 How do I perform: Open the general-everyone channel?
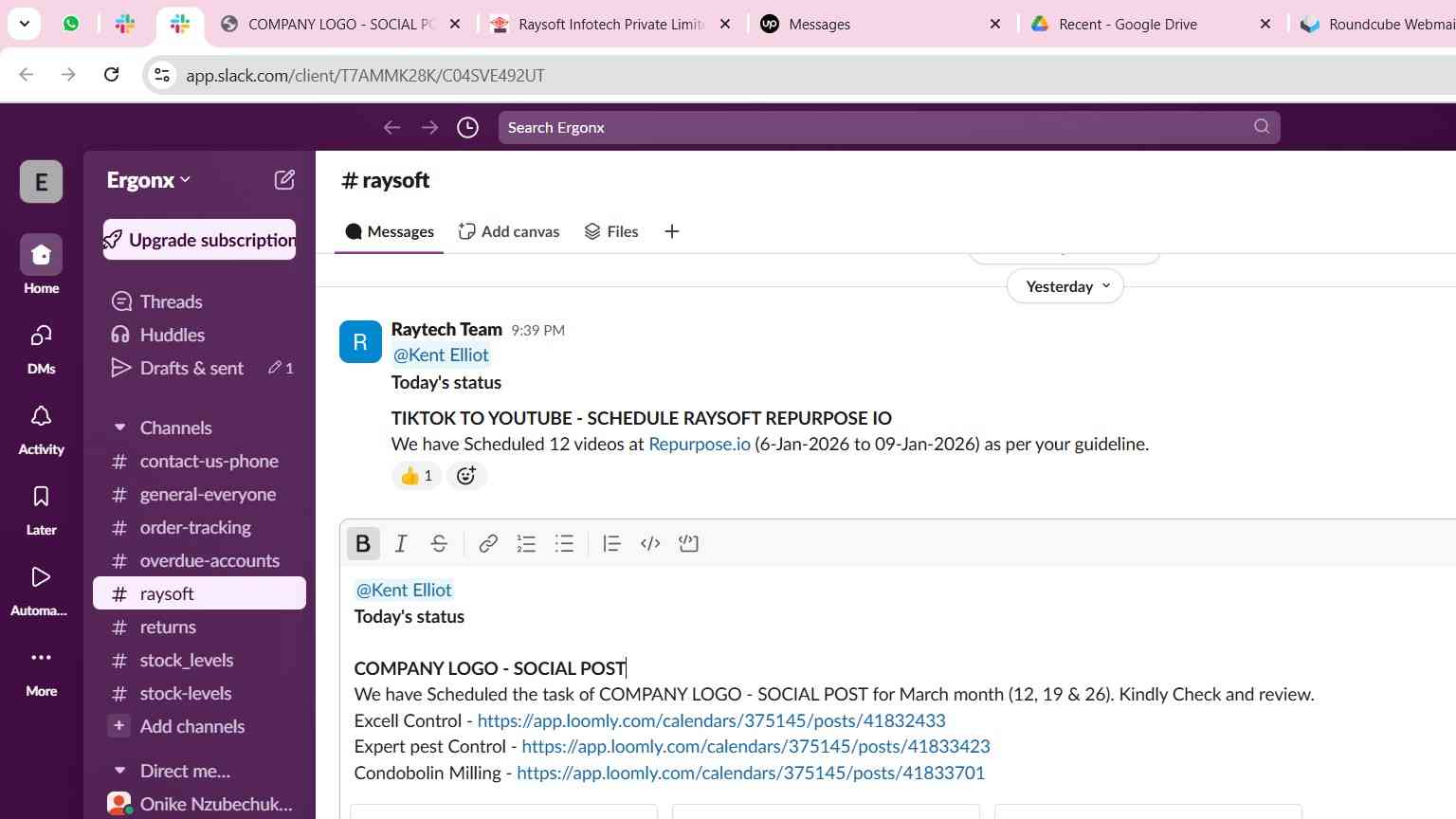tap(199, 494)
